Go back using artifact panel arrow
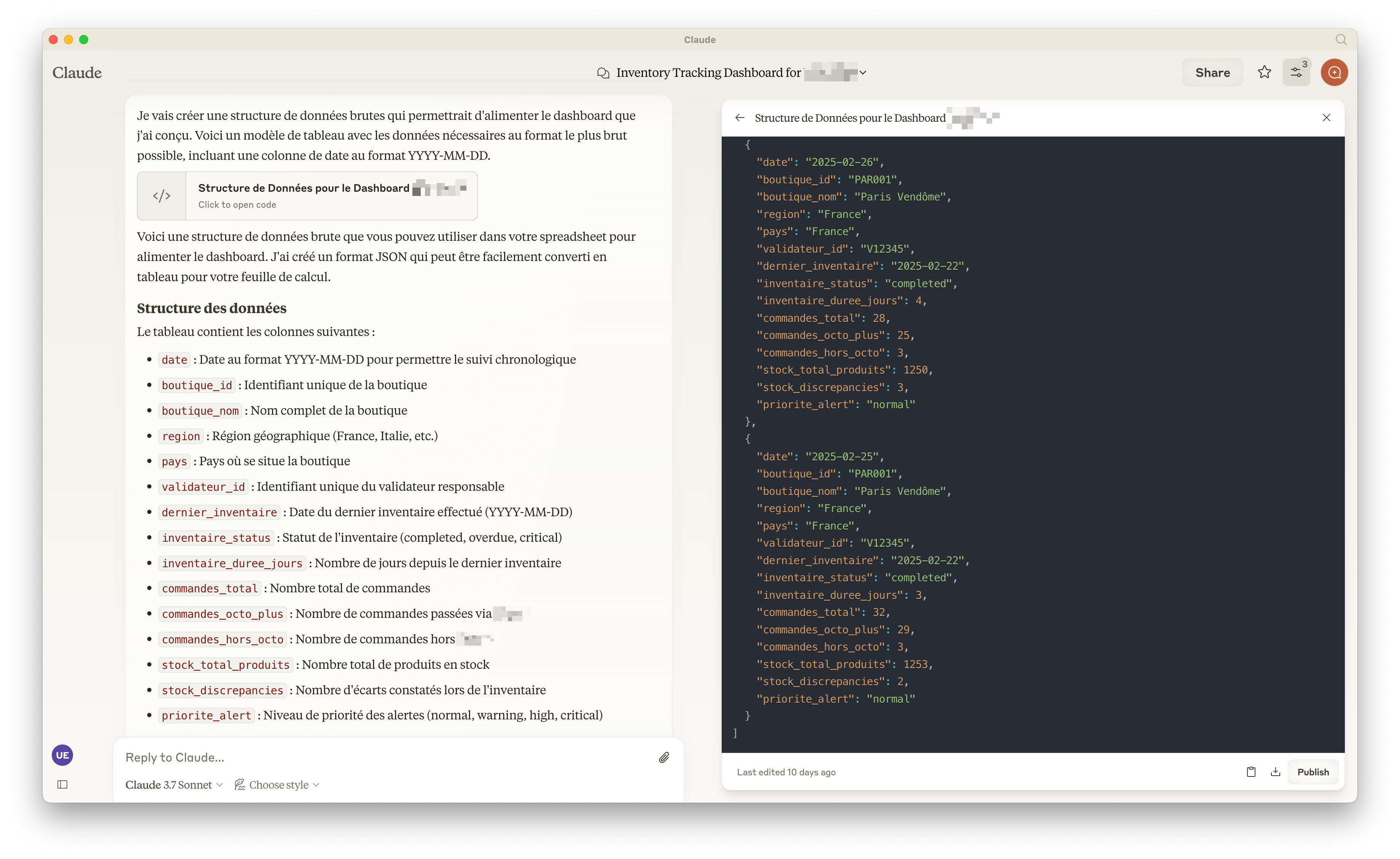Viewport: 1400px width, 859px height. (740, 118)
